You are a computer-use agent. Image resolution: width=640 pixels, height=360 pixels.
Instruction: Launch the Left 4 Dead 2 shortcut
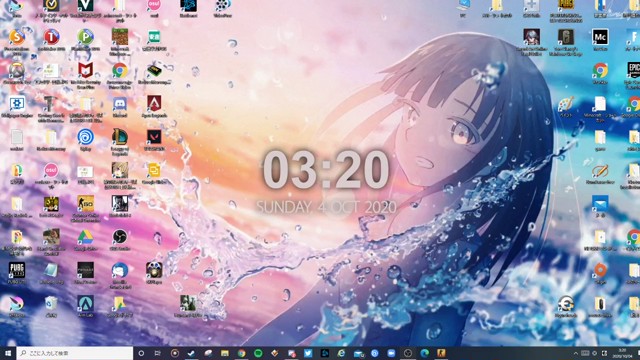(51, 203)
